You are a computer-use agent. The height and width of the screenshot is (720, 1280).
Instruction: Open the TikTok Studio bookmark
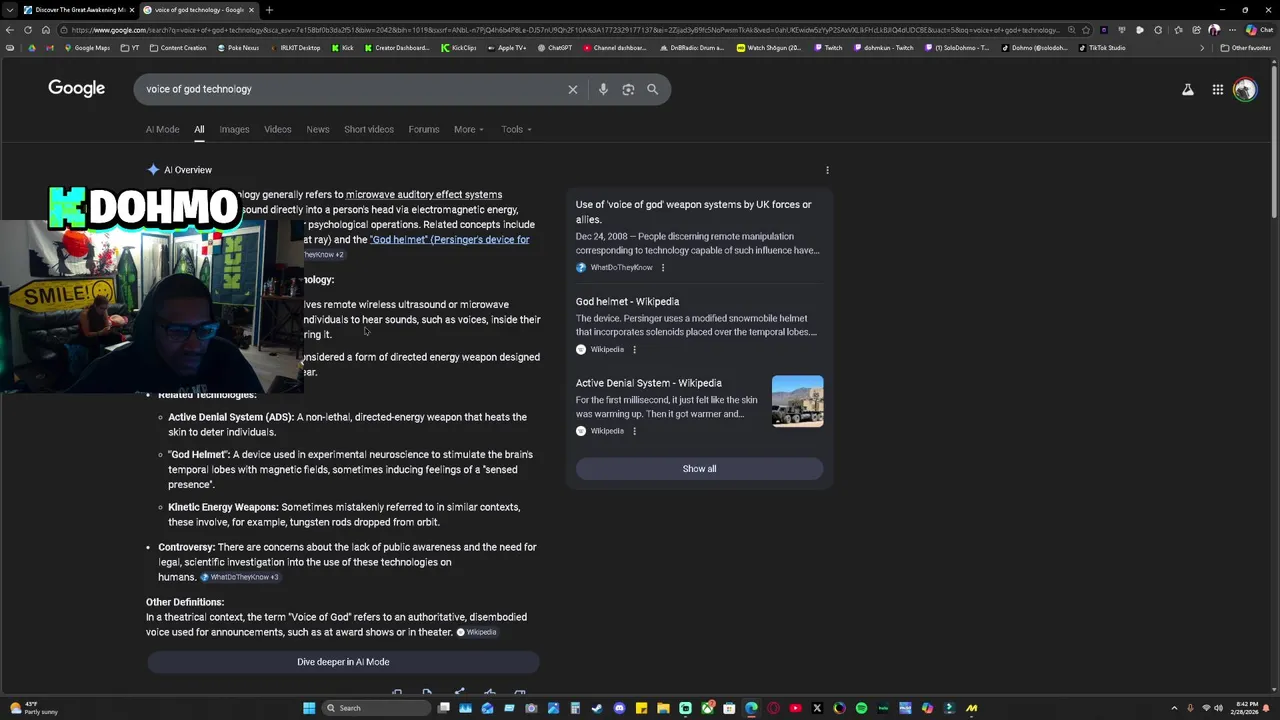[x=1102, y=48]
